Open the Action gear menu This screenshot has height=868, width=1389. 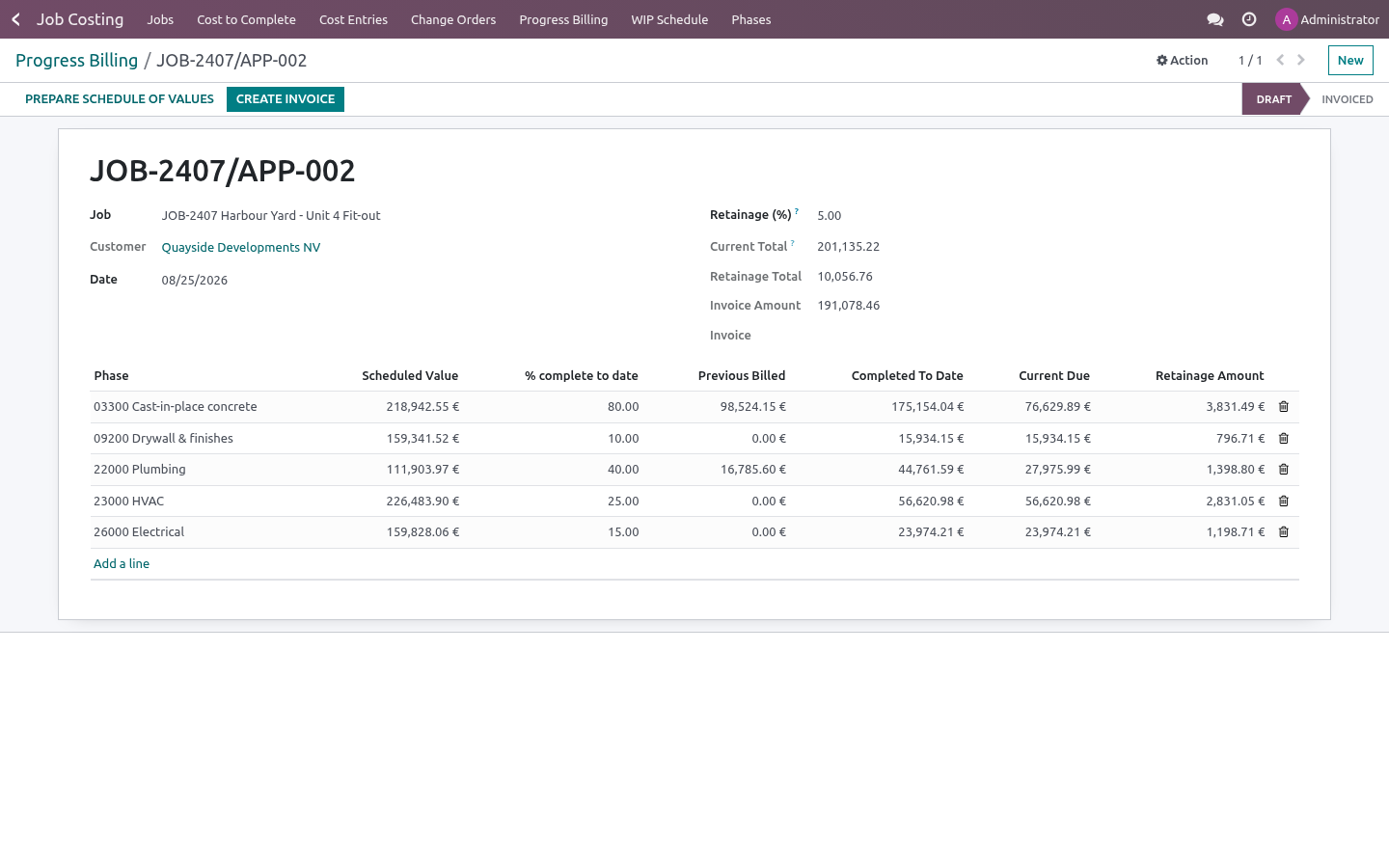click(1183, 60)
